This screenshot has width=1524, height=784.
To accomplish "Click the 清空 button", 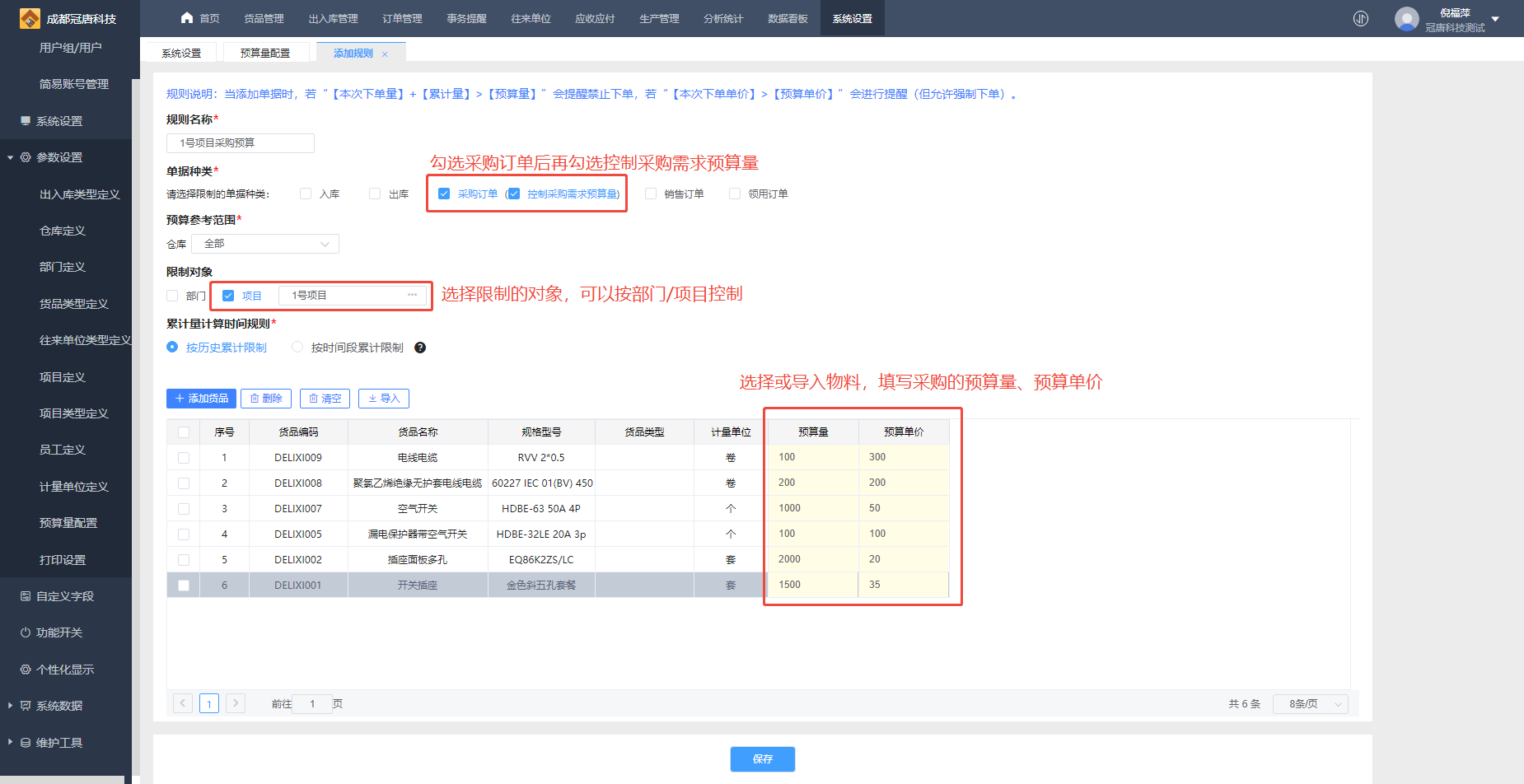I will point(325,399).
